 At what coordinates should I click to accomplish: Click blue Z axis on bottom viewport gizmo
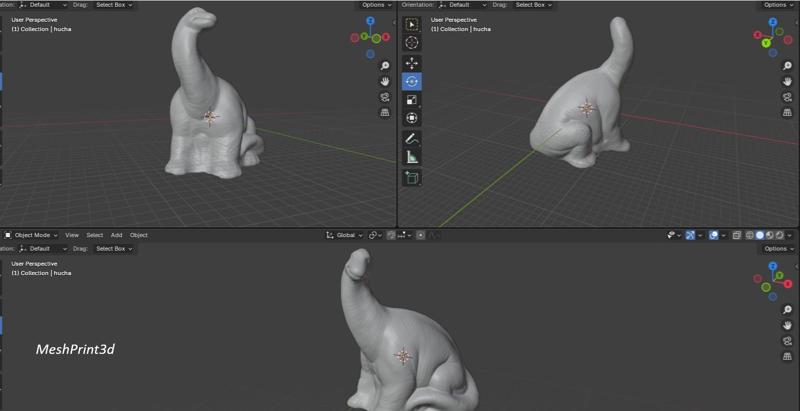773,266
